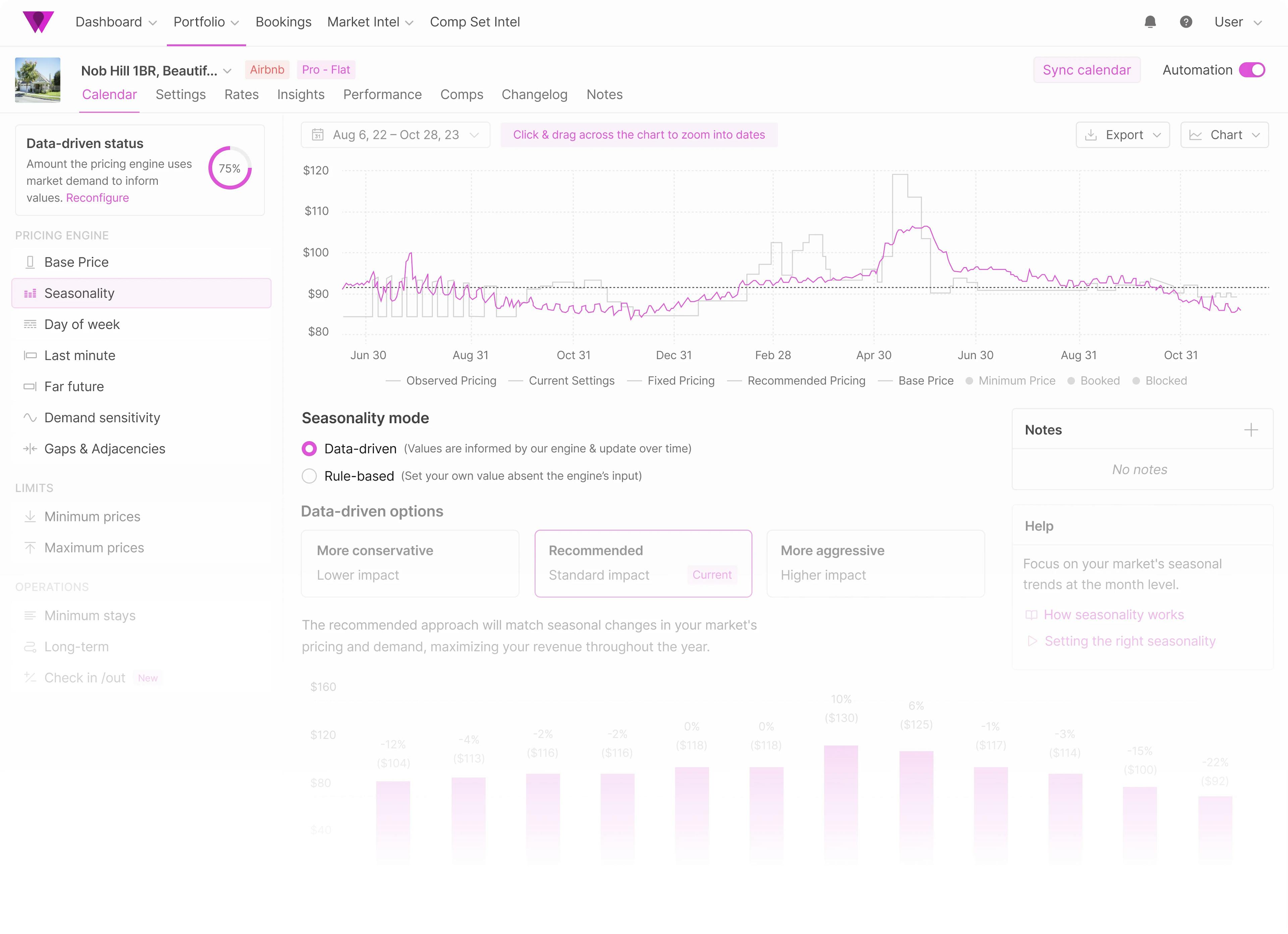Select the Demand sensitivity wave icon

pos(30,418)
